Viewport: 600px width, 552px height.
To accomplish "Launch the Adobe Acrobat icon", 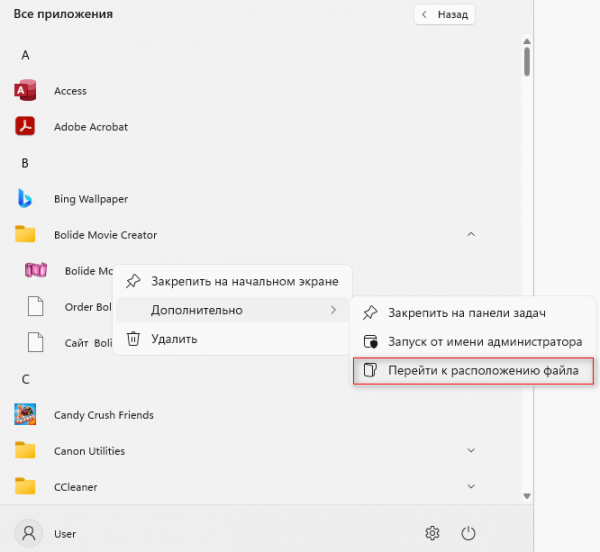I will tap(25, 126).
